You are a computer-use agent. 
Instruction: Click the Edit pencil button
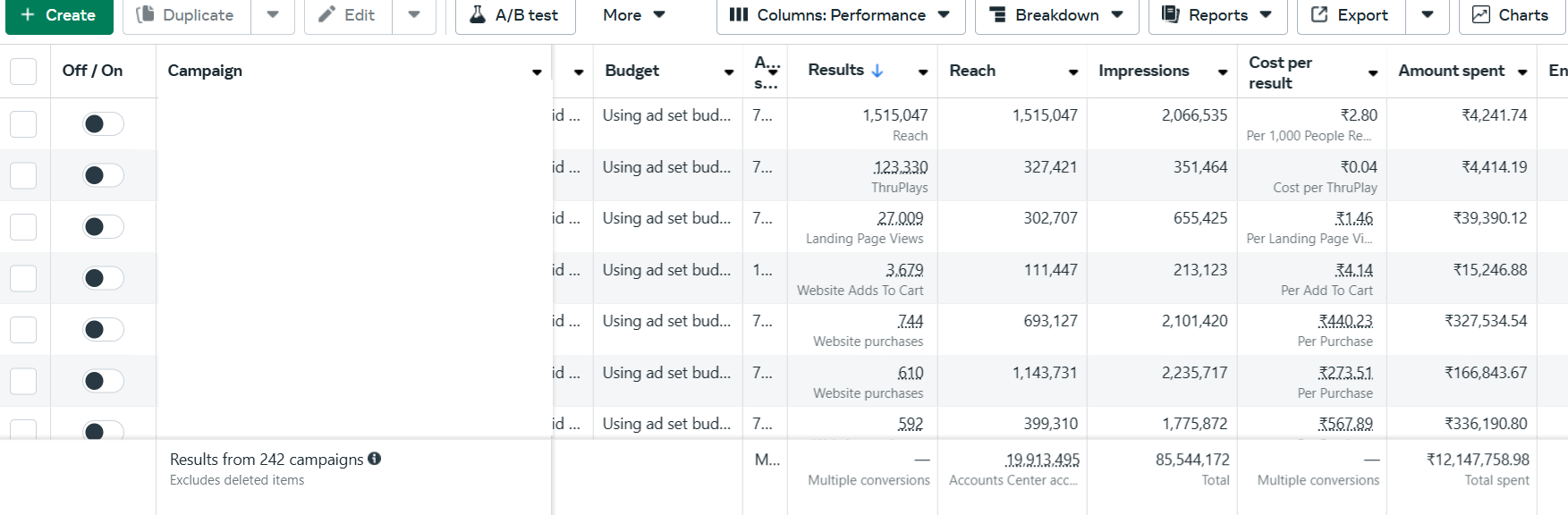348,15
